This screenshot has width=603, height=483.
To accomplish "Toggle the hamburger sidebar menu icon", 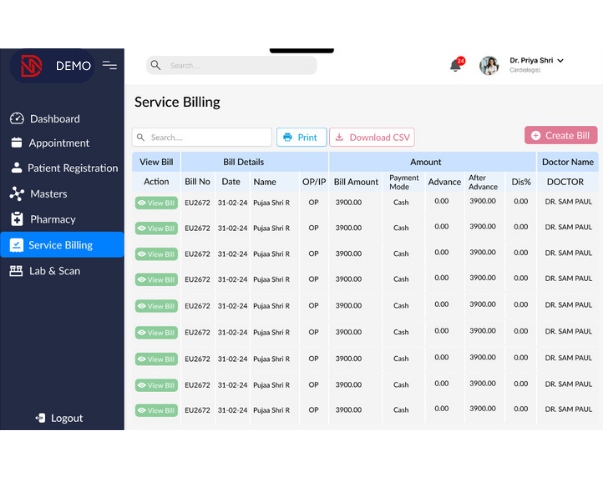I will point(110,66).
